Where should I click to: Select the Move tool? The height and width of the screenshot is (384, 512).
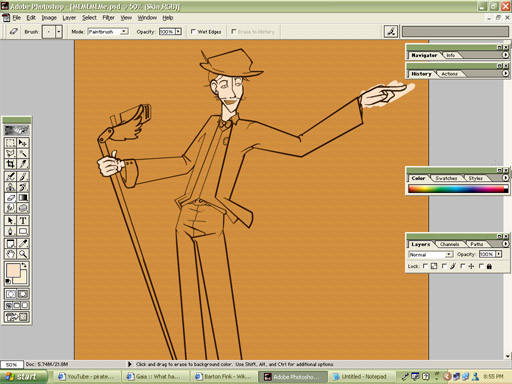(x=23, y=143)
